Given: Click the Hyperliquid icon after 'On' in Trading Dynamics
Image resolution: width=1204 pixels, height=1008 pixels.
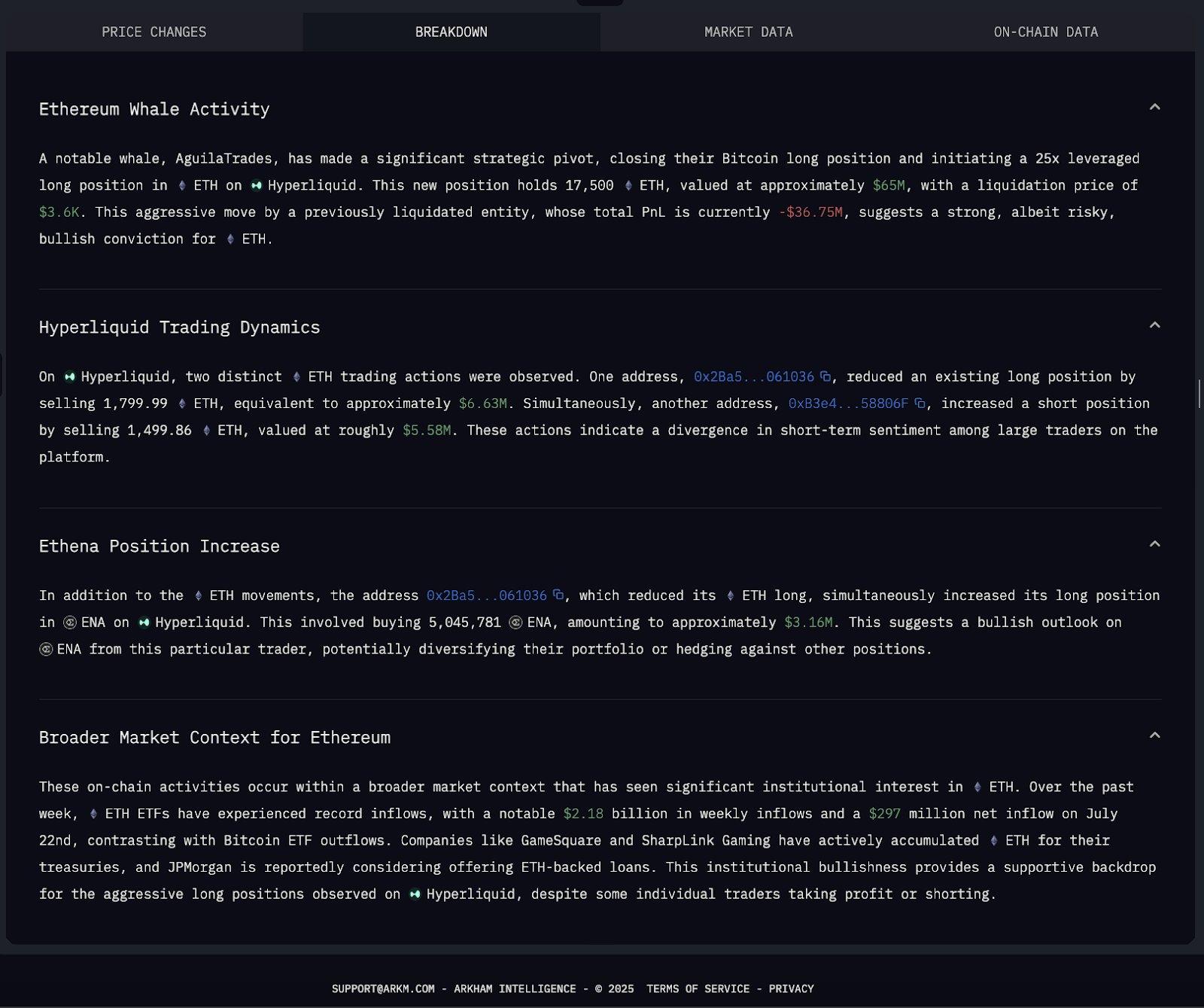Looking at the screenshot, I should pos(70,376).
